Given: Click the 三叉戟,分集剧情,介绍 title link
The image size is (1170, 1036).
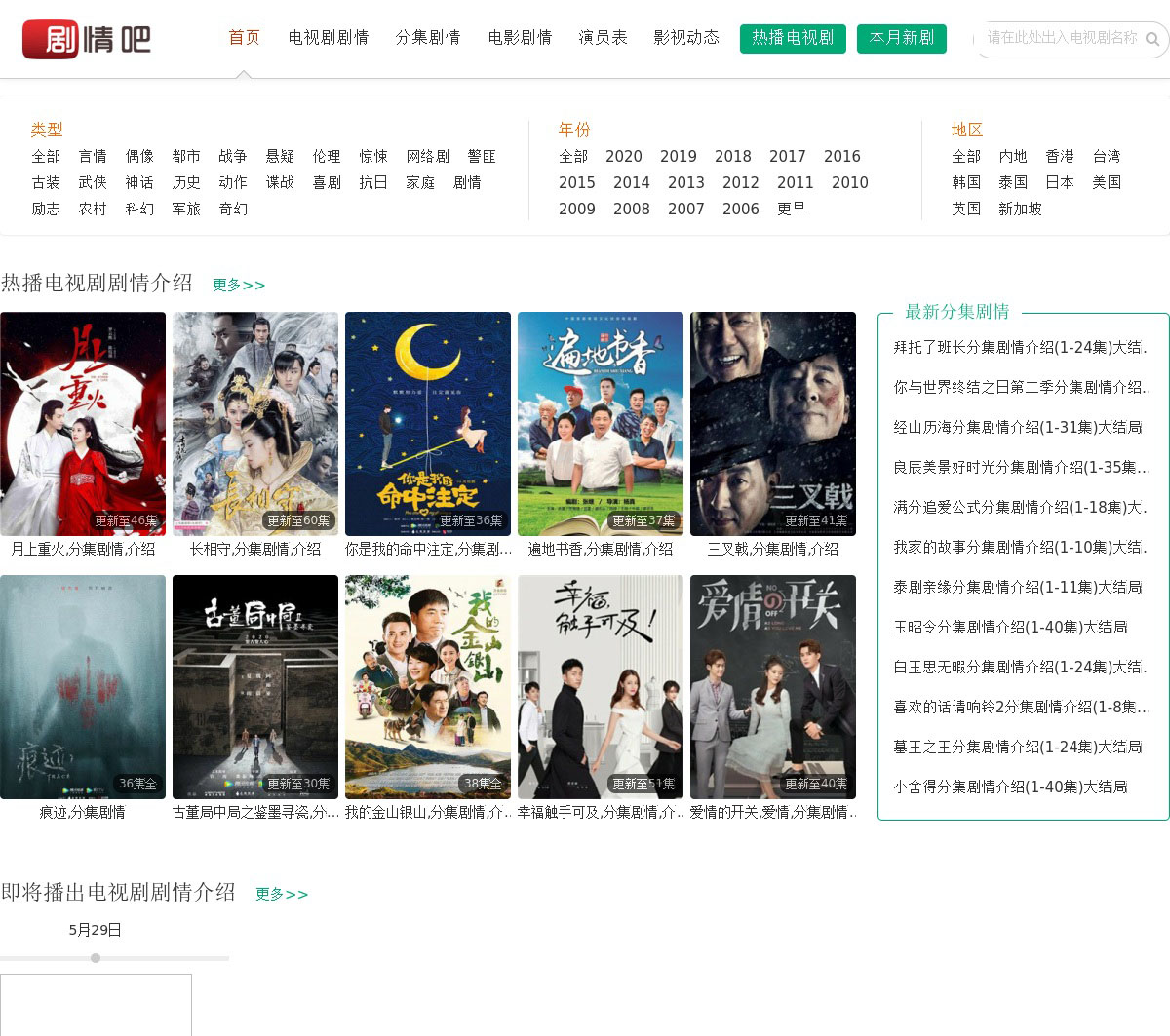Looking at the screenshot, I should [773, 550].
